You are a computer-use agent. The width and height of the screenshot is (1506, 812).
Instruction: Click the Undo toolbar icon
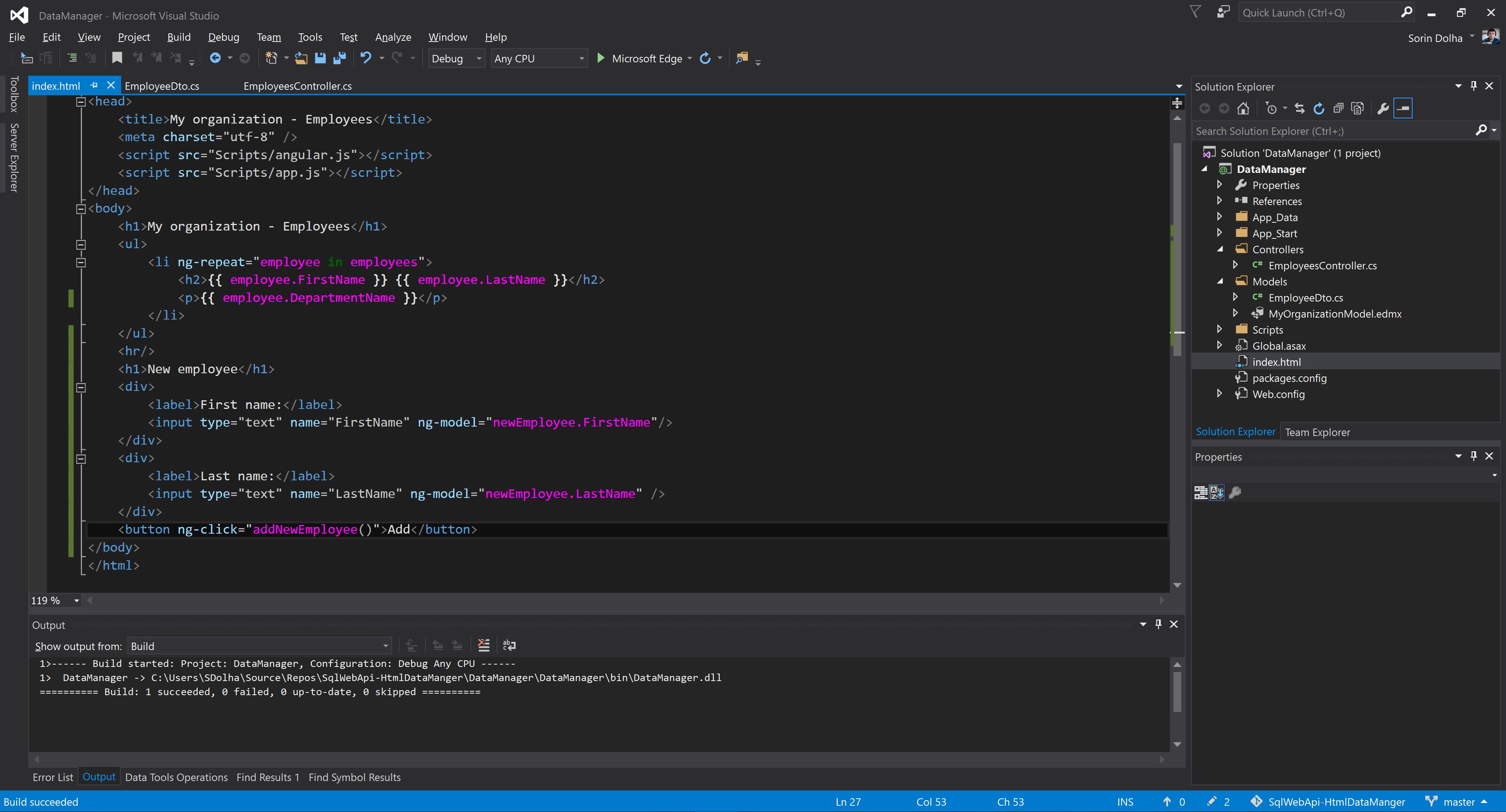(366, 58)
